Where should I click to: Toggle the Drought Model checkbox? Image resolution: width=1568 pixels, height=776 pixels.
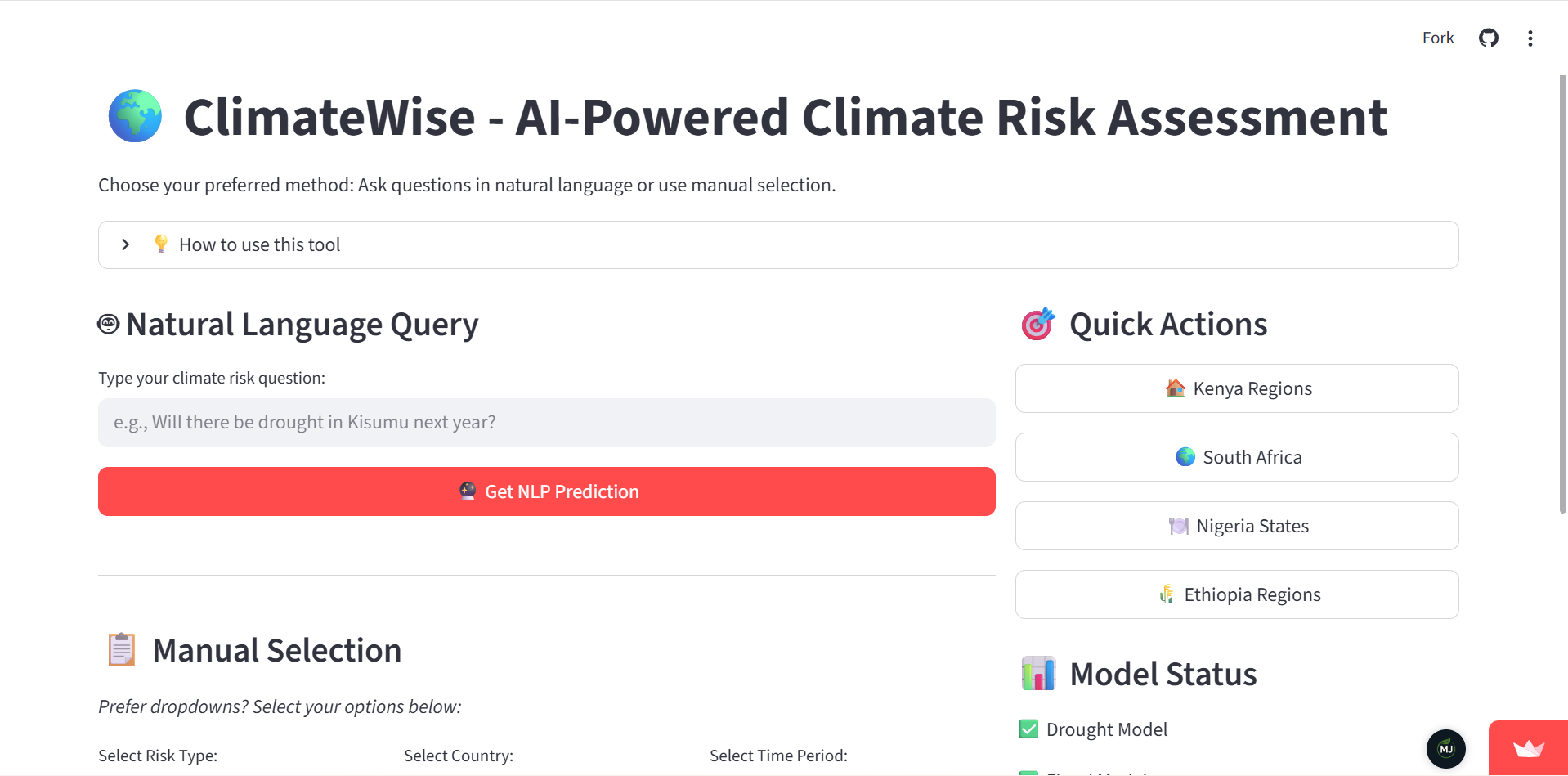(1027, 729)
